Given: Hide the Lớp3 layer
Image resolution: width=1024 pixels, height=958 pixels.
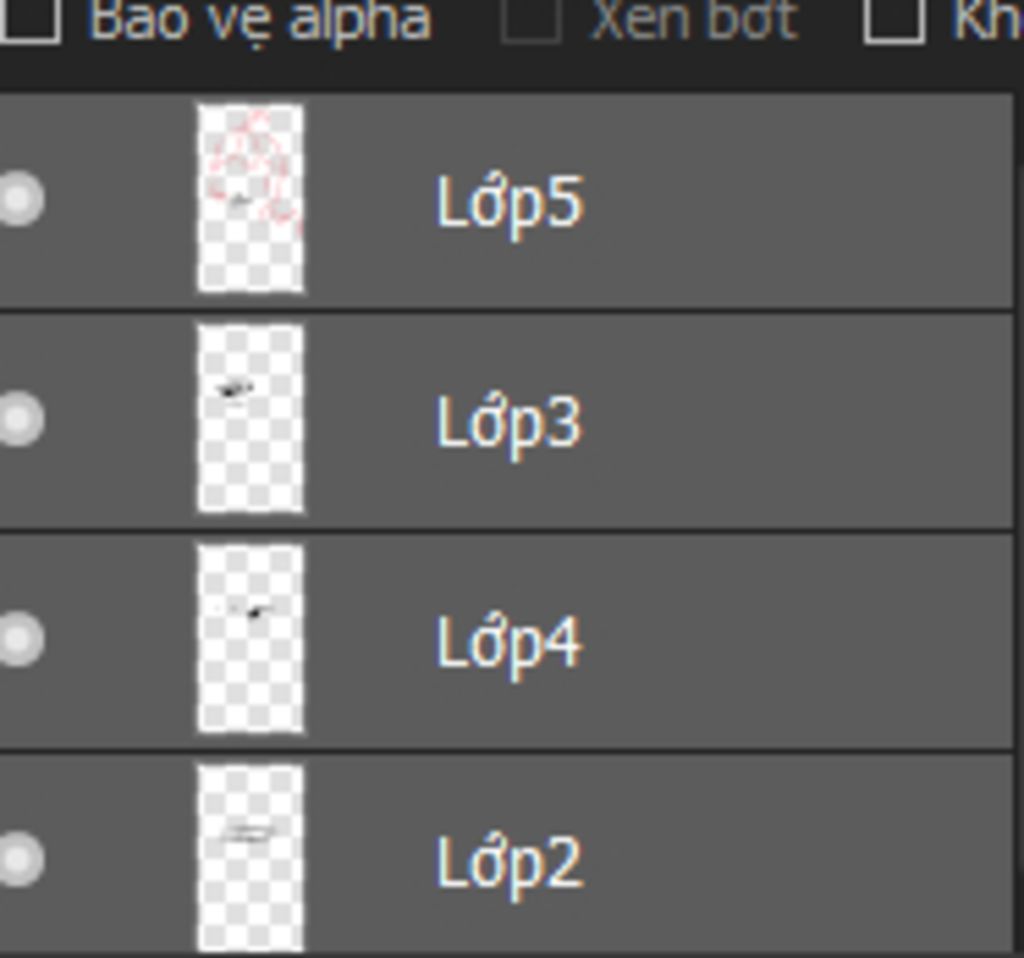Looking at the screenshot, I should coord(20,419).
